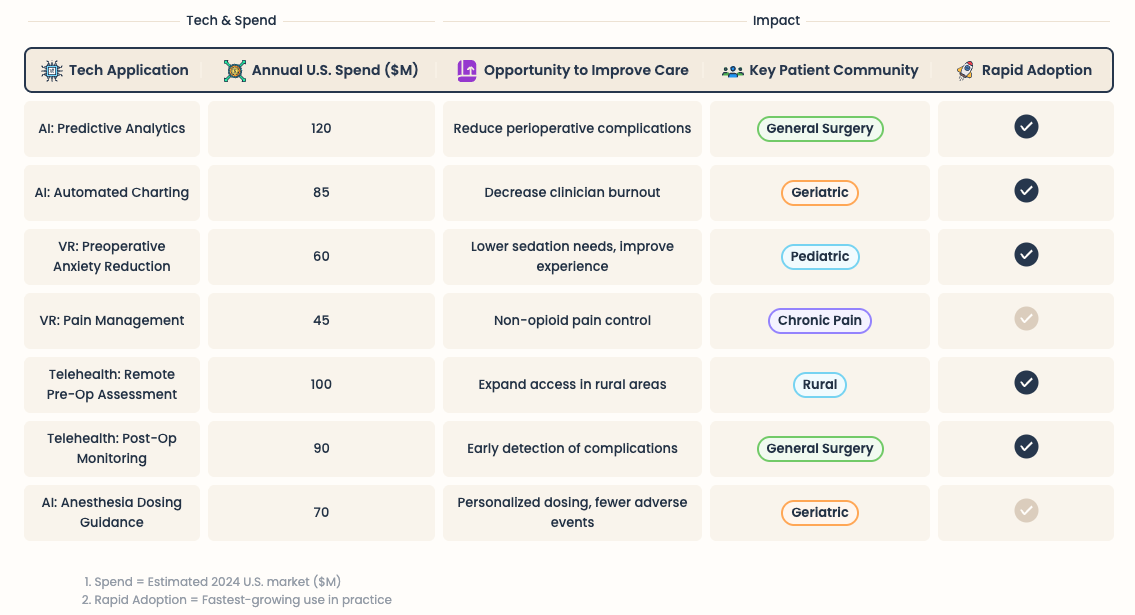Click the Remote Pre-Op Assessment adoption checkmark

pyautogui.click(x=1026, y=383)
